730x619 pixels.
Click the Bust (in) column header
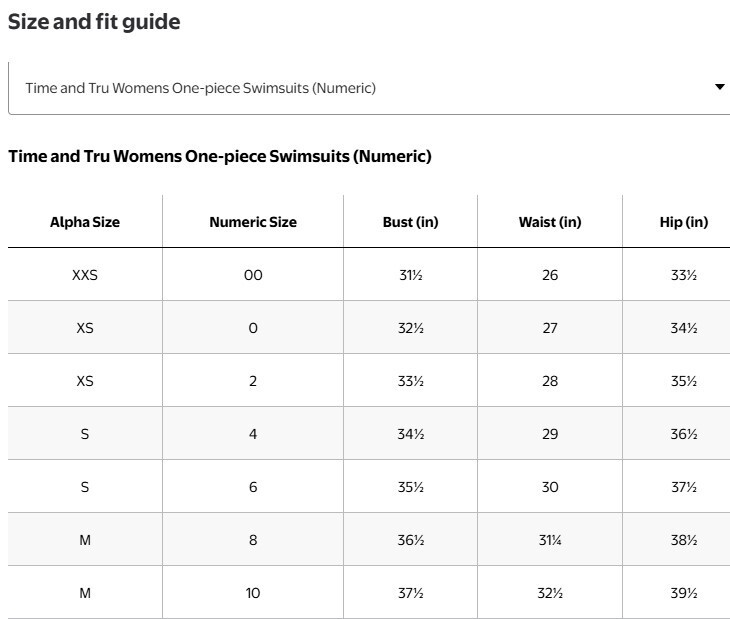(411, 222)
